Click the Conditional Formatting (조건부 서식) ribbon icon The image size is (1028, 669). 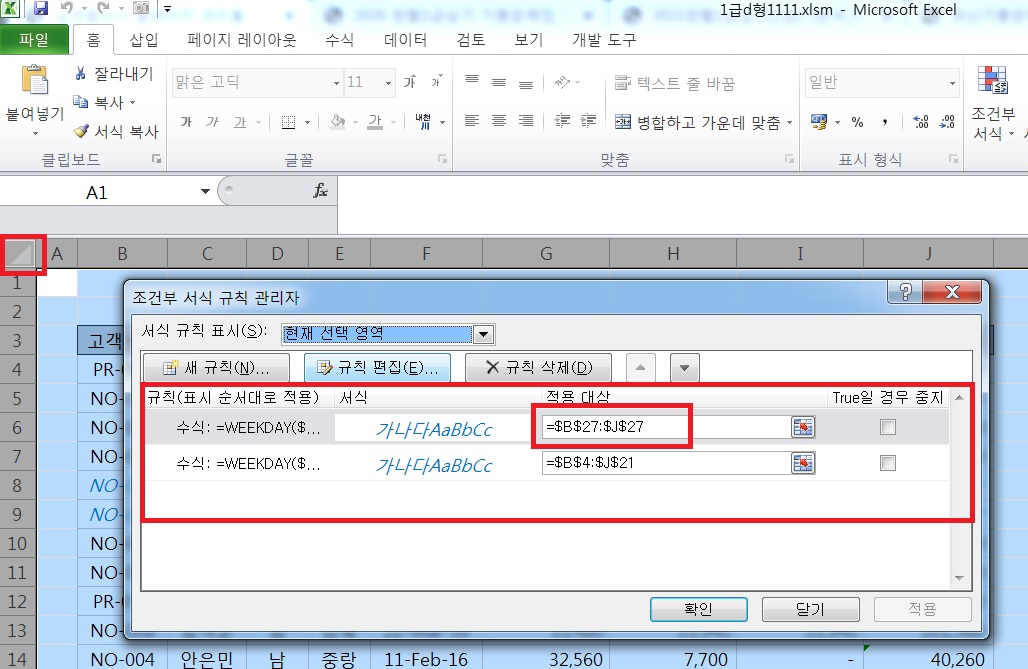click(x=993, y=84)
